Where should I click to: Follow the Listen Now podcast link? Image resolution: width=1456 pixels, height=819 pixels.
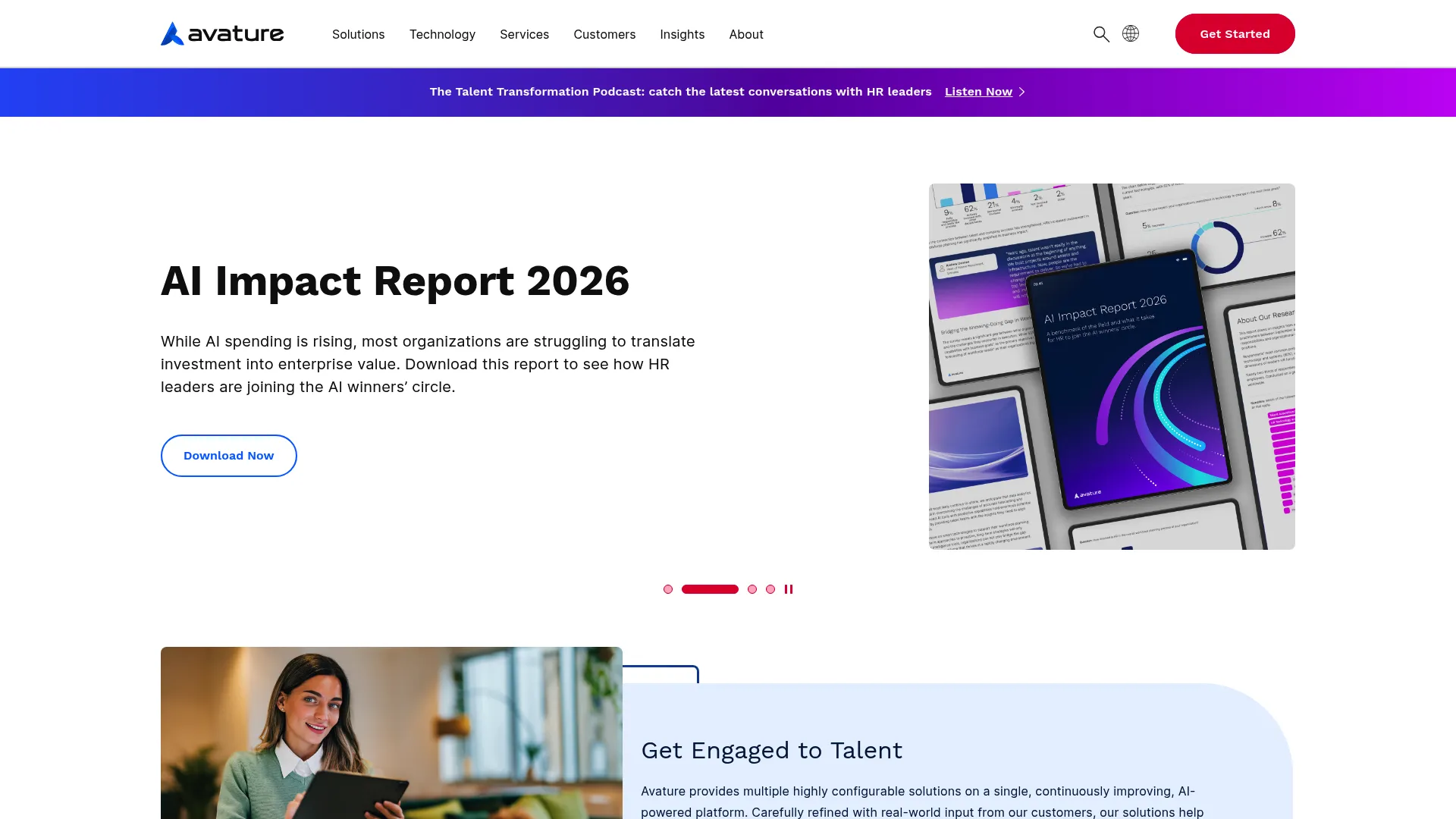pos(978,92)
